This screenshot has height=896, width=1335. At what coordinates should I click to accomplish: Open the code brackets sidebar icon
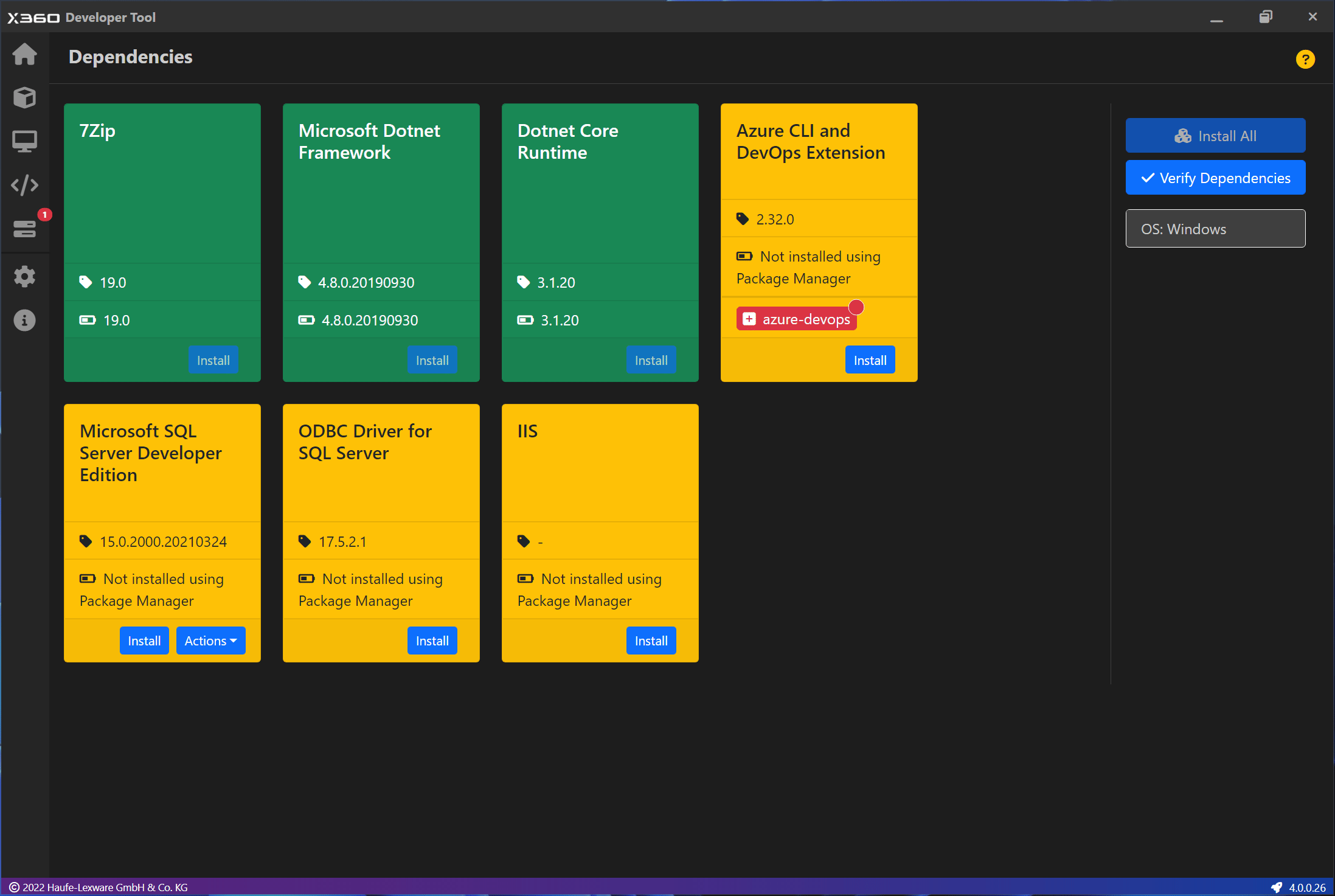point(24,185)
